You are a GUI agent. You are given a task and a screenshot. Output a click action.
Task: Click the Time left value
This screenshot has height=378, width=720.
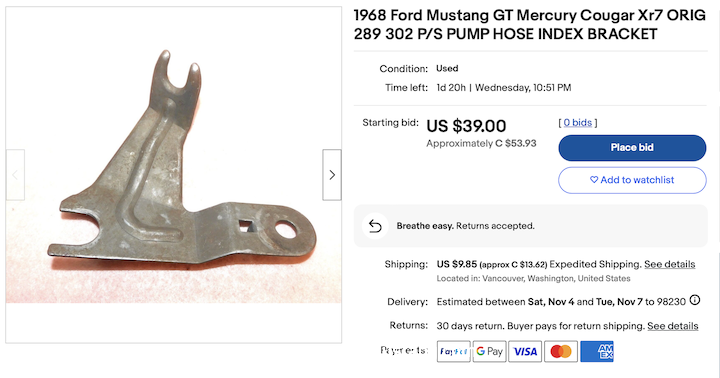pyautogui.click(x=504, y=88)
